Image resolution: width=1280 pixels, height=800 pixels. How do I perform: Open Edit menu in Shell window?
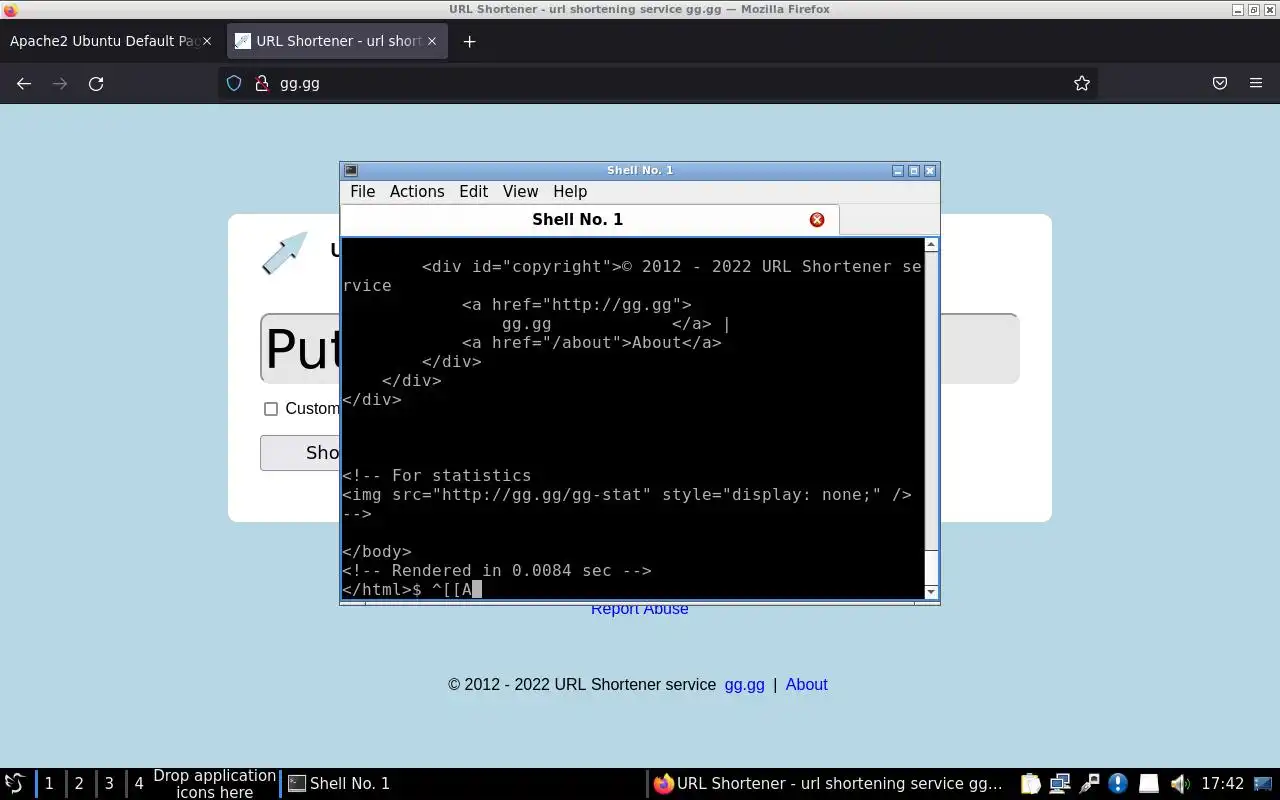(x=473, y=191)
